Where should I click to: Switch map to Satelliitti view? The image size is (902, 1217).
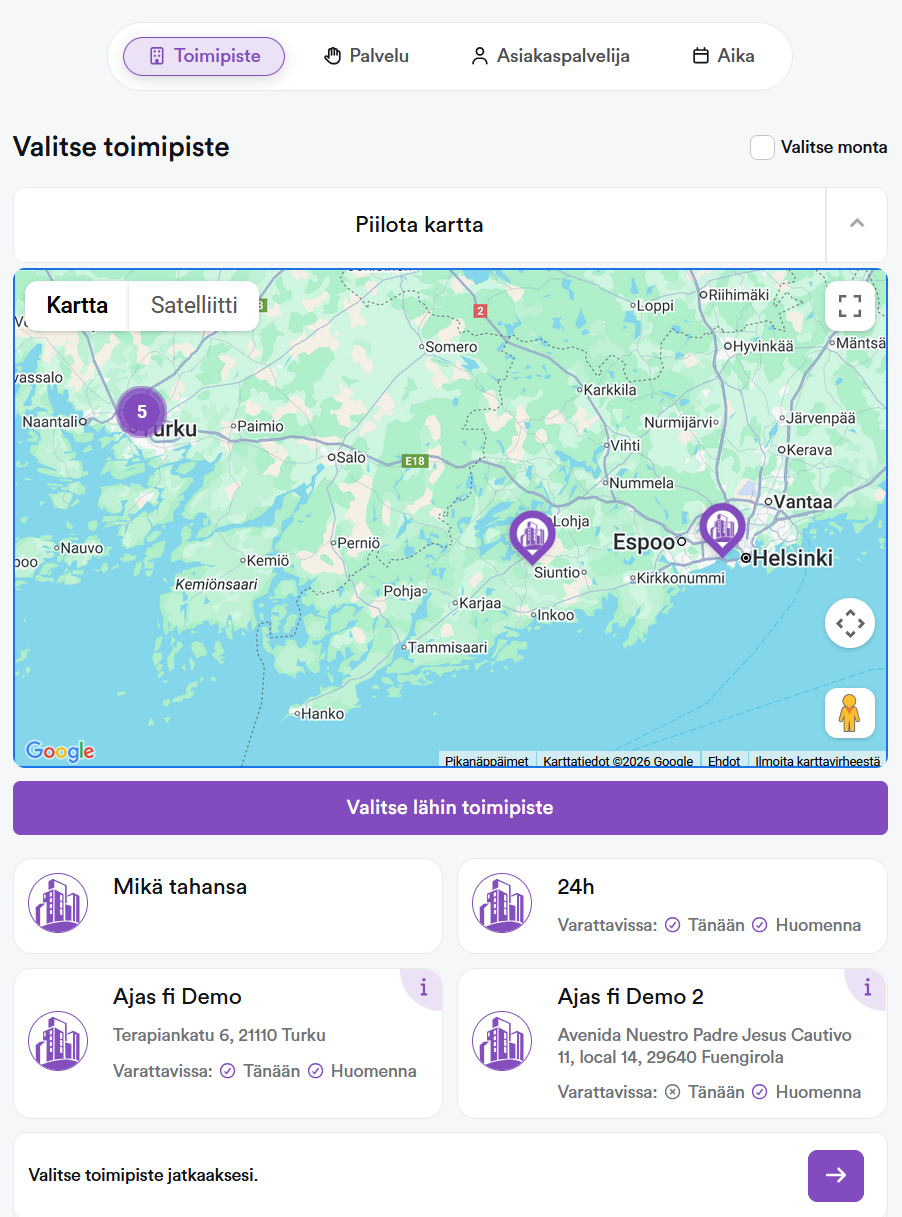pyautogui.click(x=194, y=306)
